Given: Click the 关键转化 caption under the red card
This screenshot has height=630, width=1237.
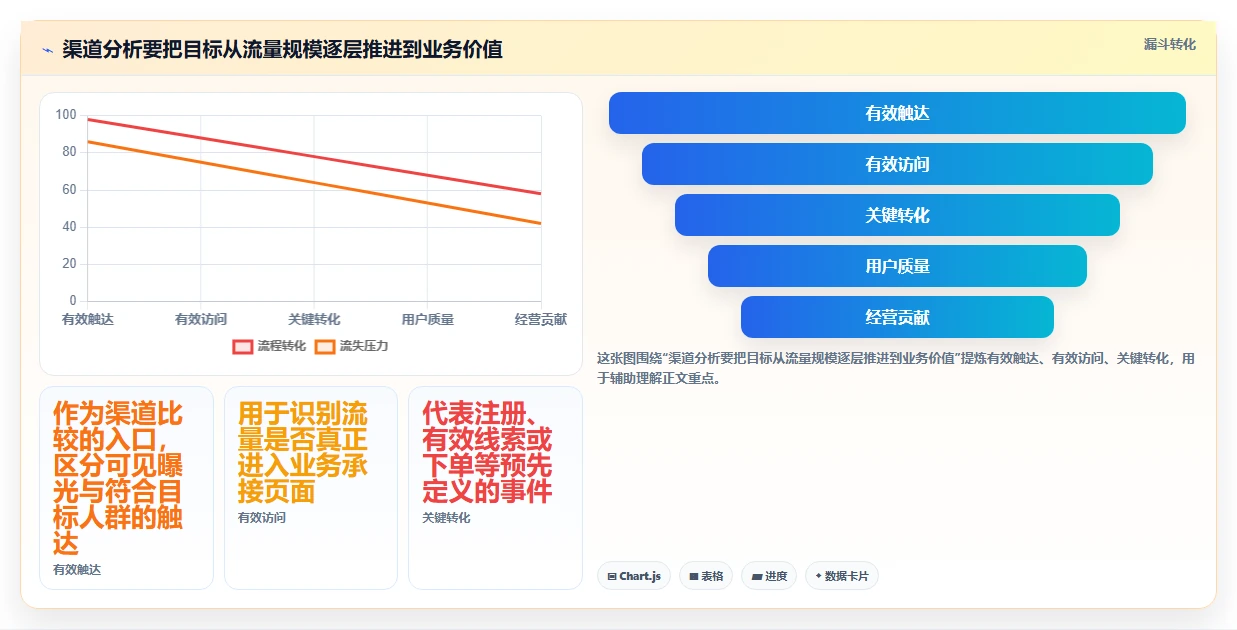Looking at the screenshot, I should pos(446,517).
